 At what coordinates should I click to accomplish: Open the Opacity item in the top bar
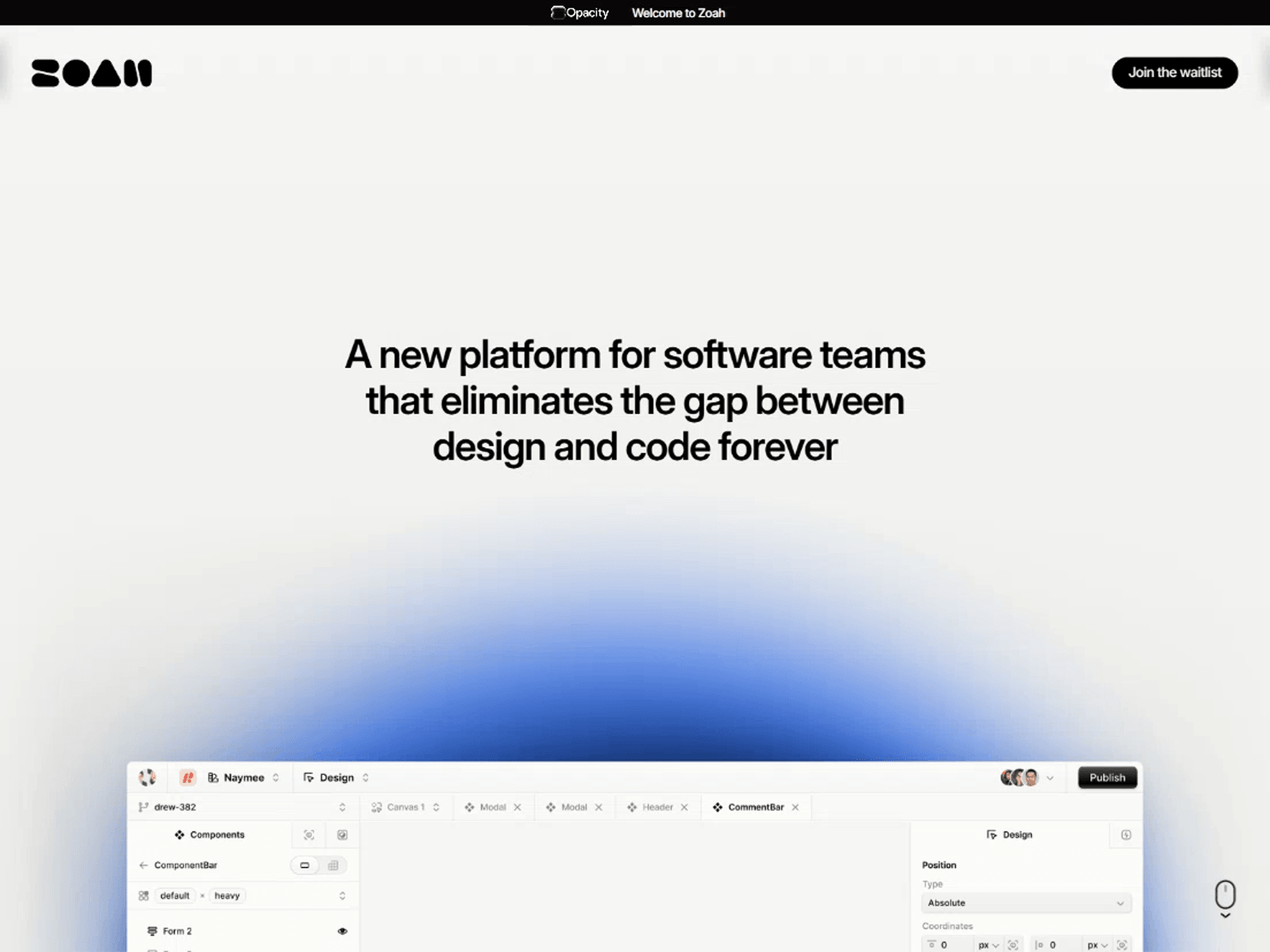[580, 13]
